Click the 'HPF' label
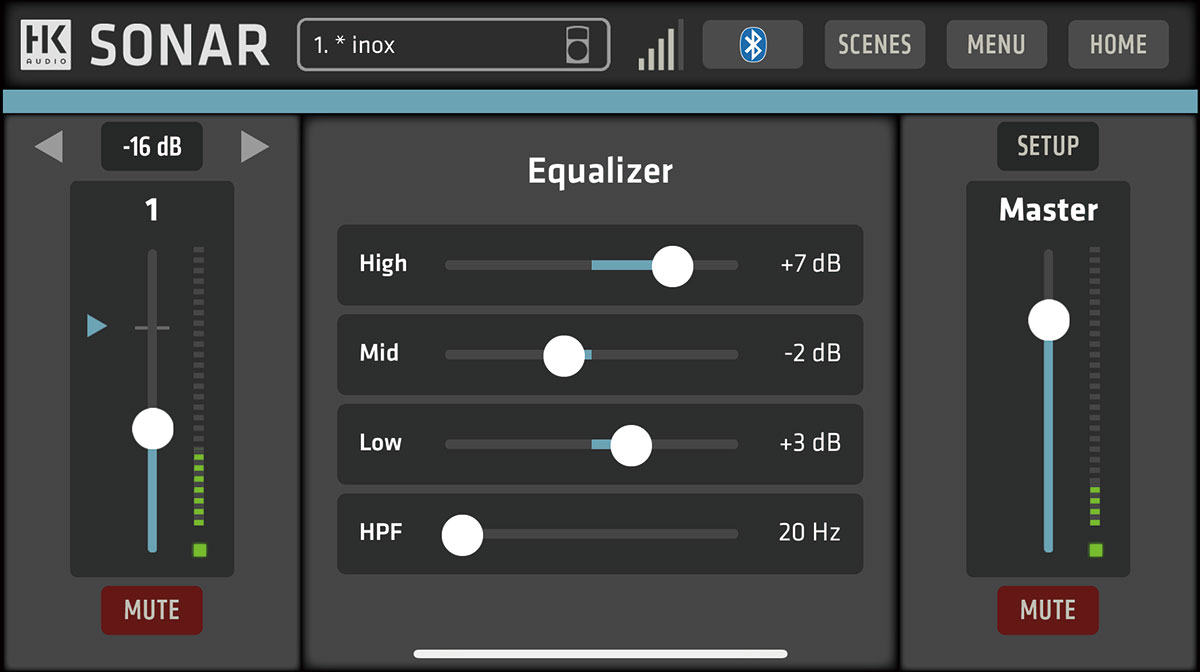This screenshot has width=1200, height=672. [x=380, y=533]
